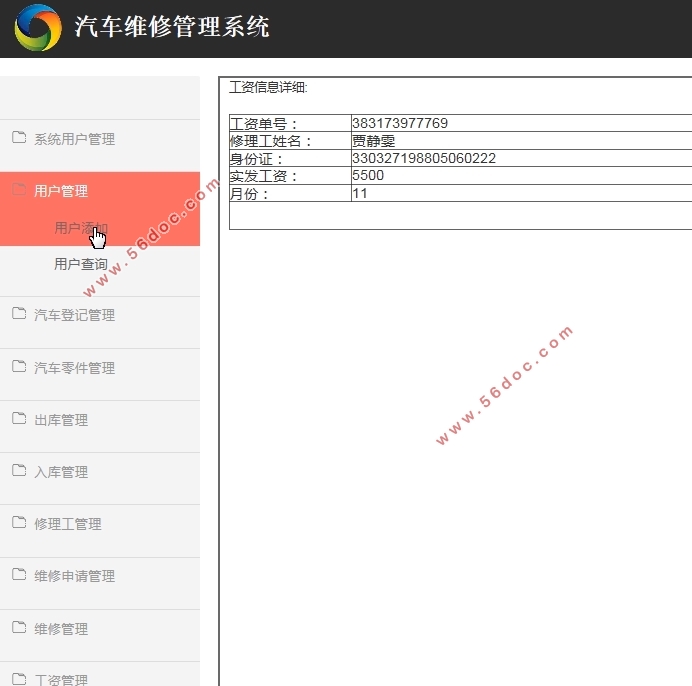Click folder icon beside 维修申请管理
Viewport: 692px width, 686px height.
19,575
